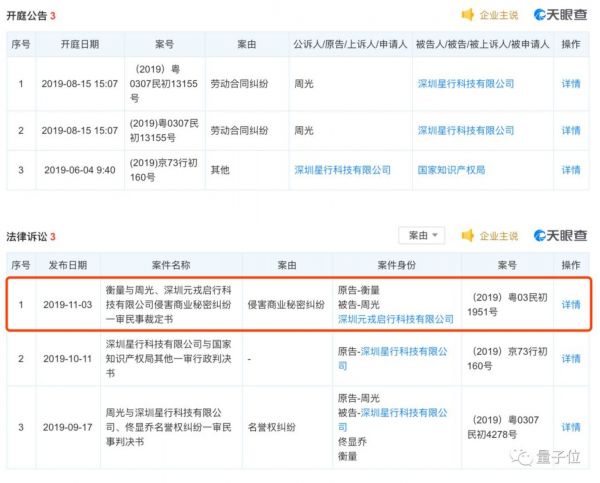Click the 企业主说 speaker icon in 开庭公告 header
The width and height of the screenshot is (600, 483).
point(467,15)
